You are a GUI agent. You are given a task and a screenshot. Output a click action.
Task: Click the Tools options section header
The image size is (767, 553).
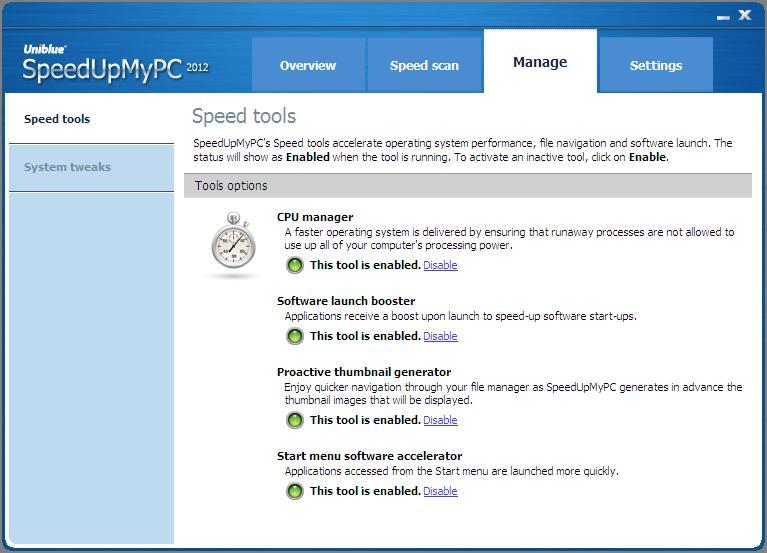point(468,185)
